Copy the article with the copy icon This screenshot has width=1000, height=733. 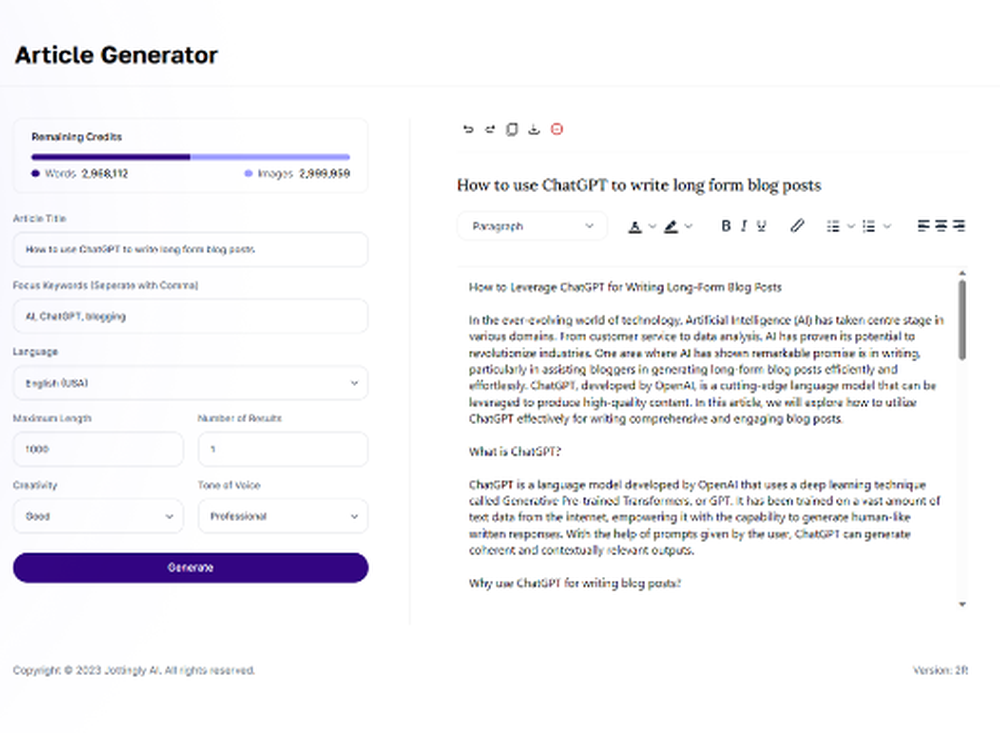click(512, 129)
